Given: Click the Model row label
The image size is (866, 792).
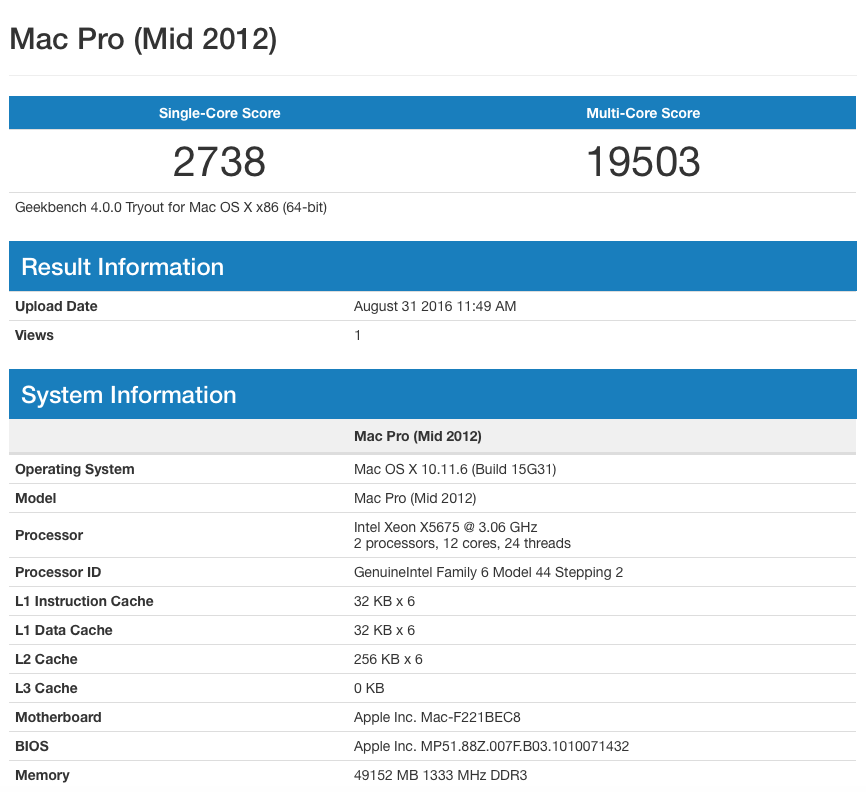Looking at the screenshot, I should coord(35,498).
